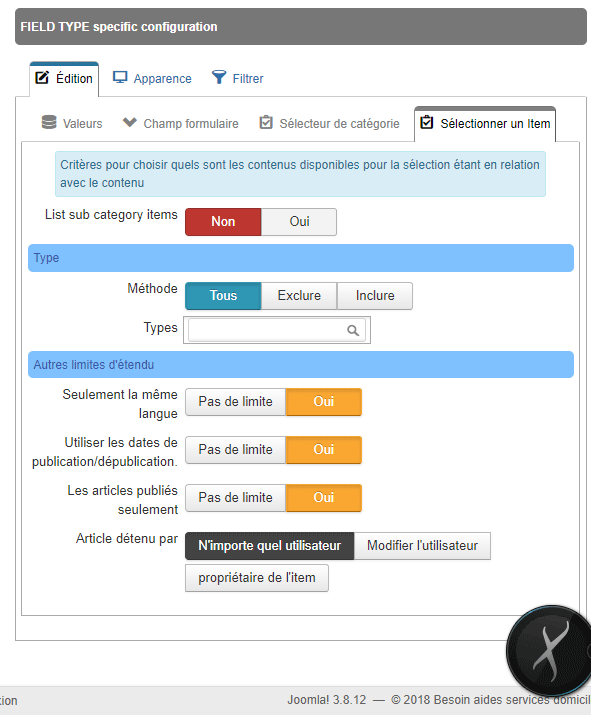Open the round X floating button
The width and height of the screenshot is (591, 715).
[551, 650]
